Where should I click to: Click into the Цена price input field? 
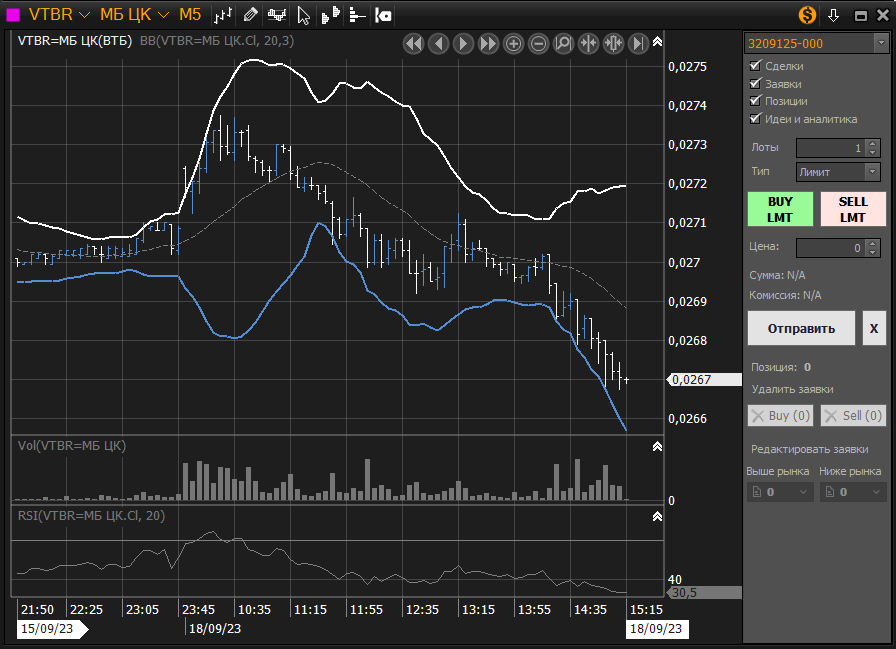(x=830, y=247)
